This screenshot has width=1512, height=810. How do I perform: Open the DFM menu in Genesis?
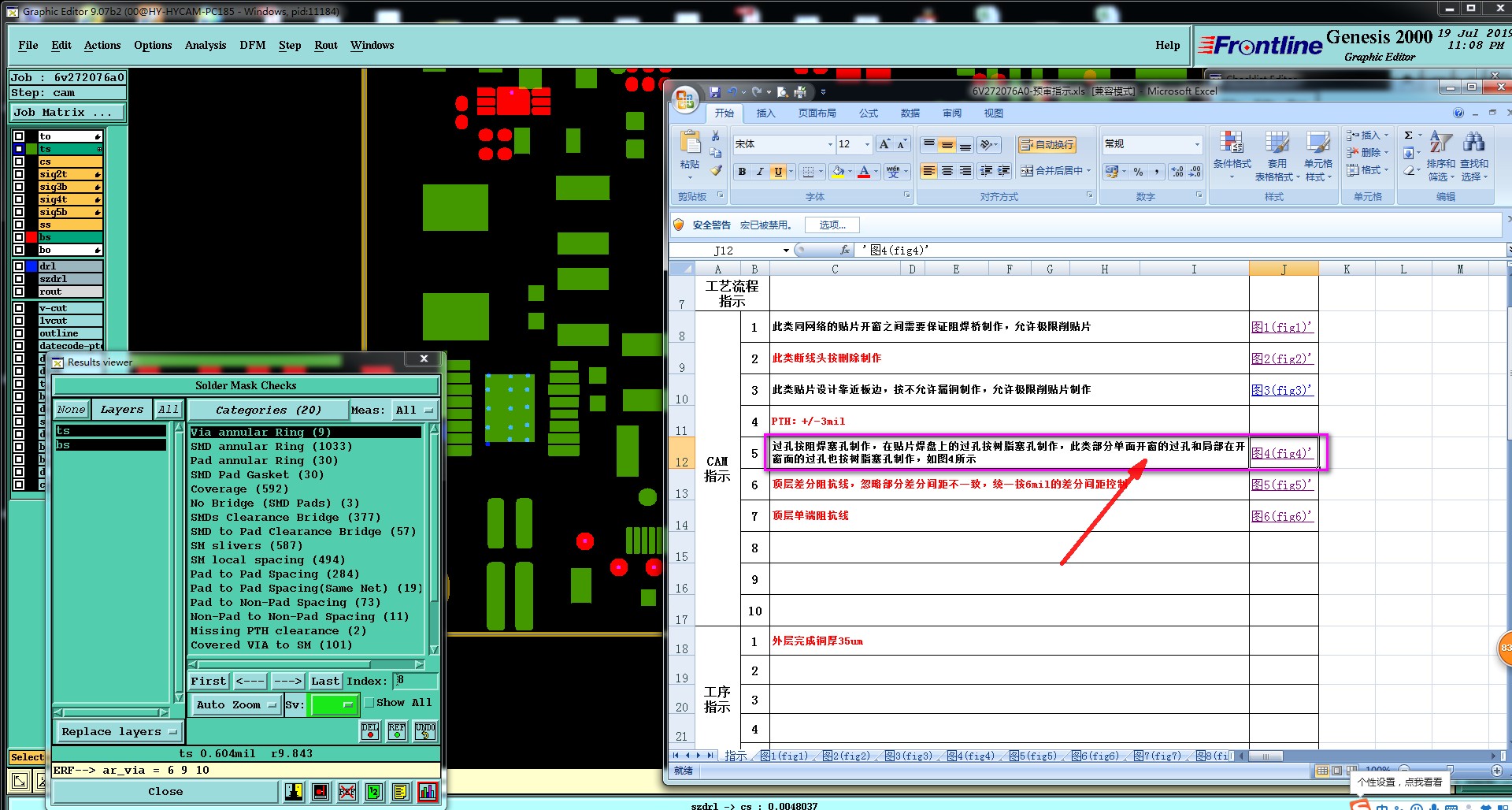coord(253,45)
